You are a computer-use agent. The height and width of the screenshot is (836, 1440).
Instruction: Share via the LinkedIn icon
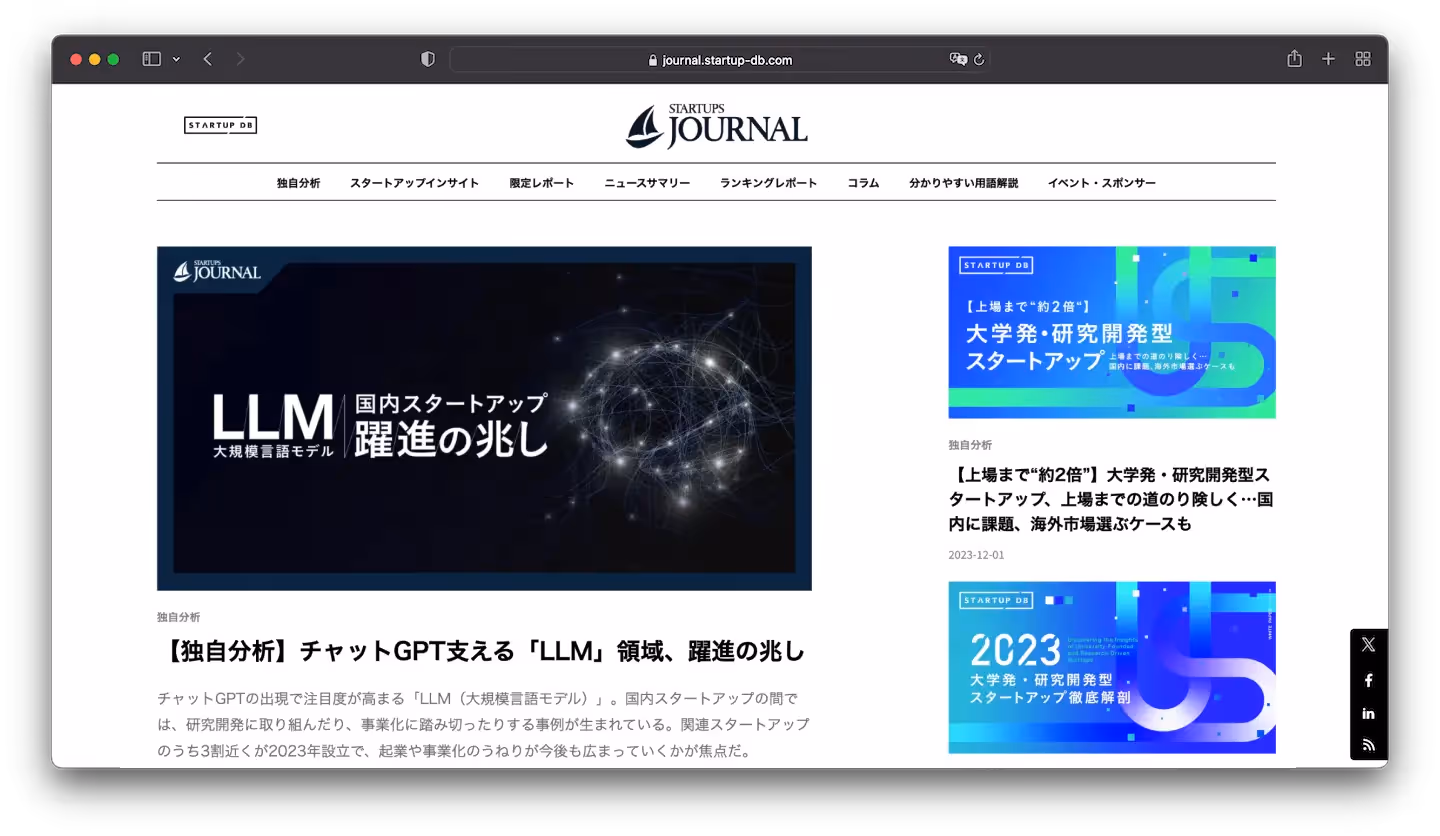[1368, 713]
